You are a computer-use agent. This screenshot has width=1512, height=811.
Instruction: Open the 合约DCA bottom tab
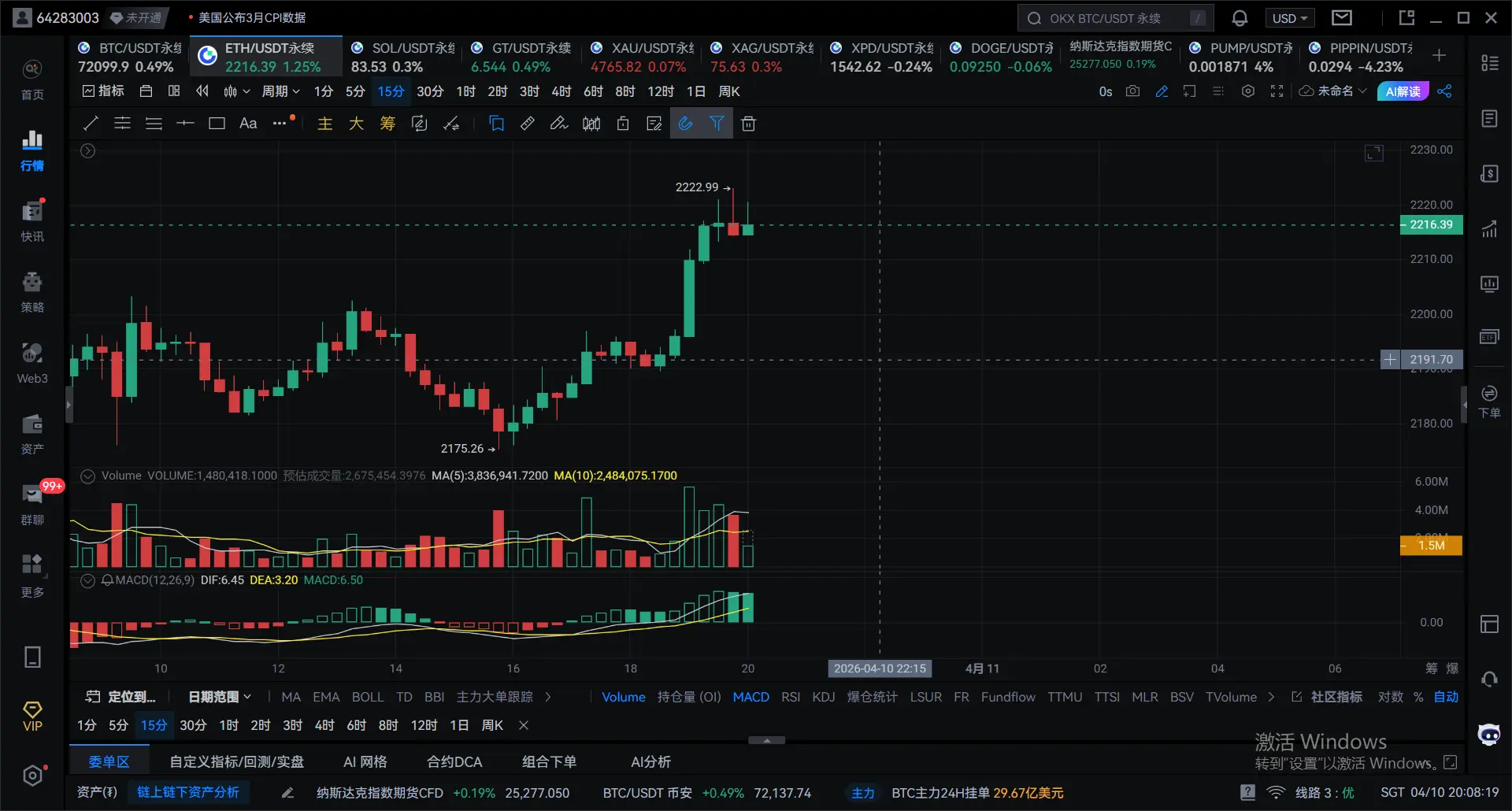tap(454, 761)
